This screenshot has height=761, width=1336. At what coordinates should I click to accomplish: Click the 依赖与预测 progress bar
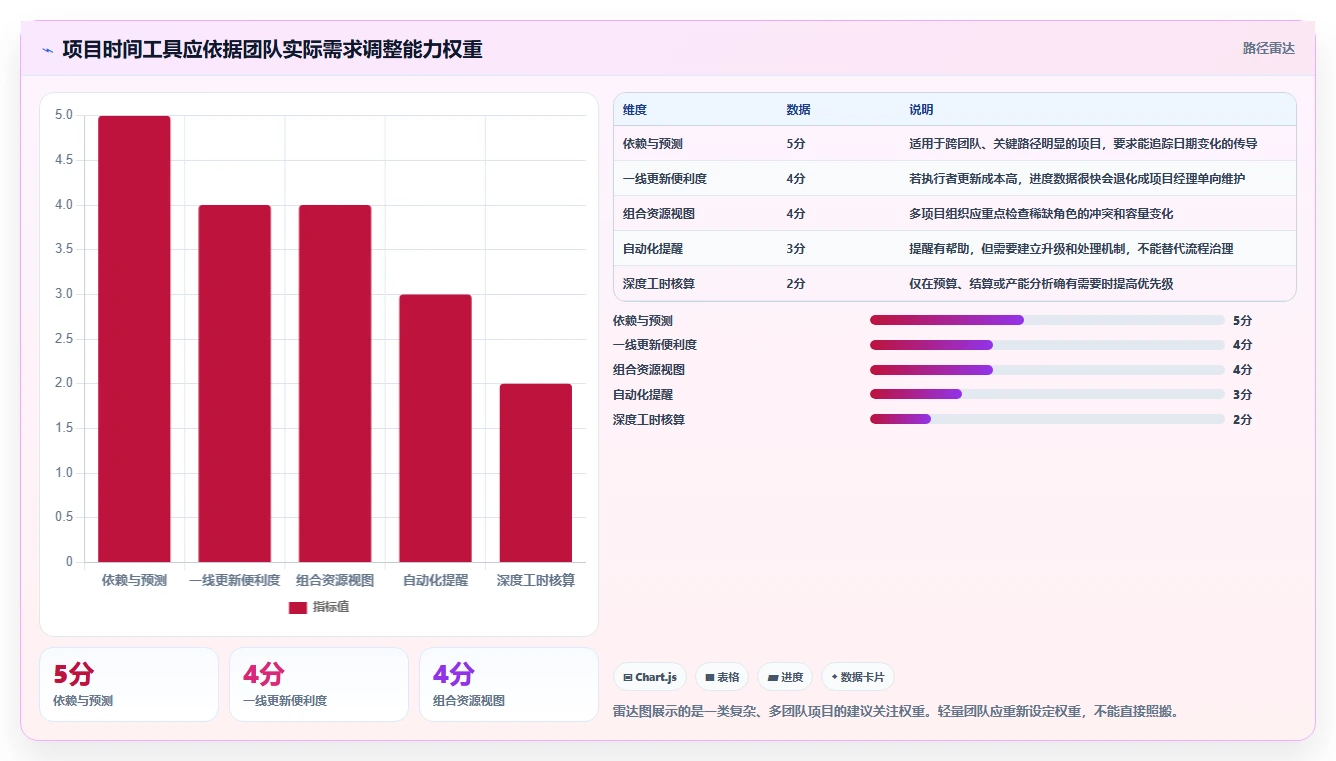pyautogui.click(x=1047, y=320)
